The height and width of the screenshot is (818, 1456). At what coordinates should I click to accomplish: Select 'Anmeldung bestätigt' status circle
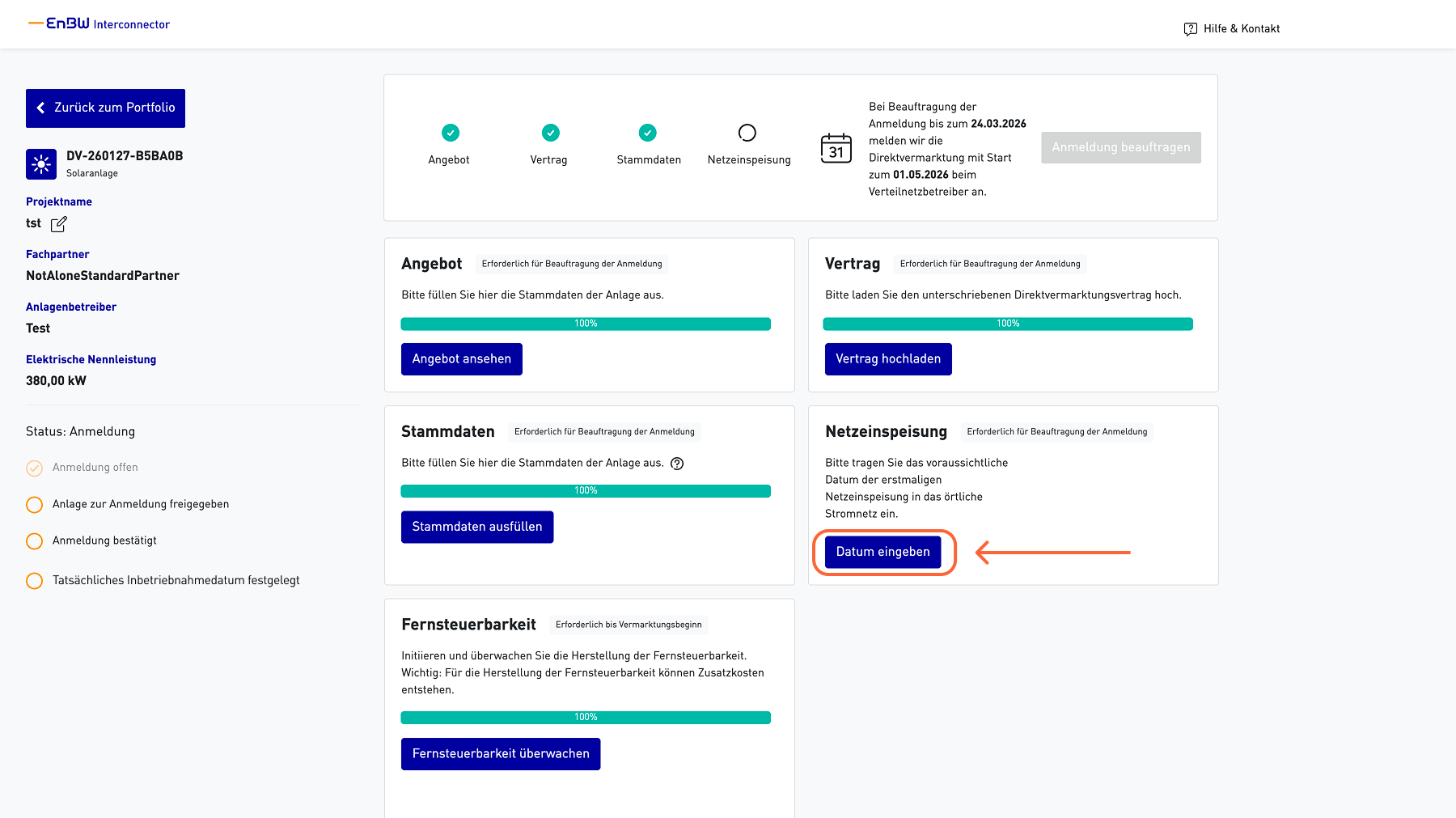point(35,541)
